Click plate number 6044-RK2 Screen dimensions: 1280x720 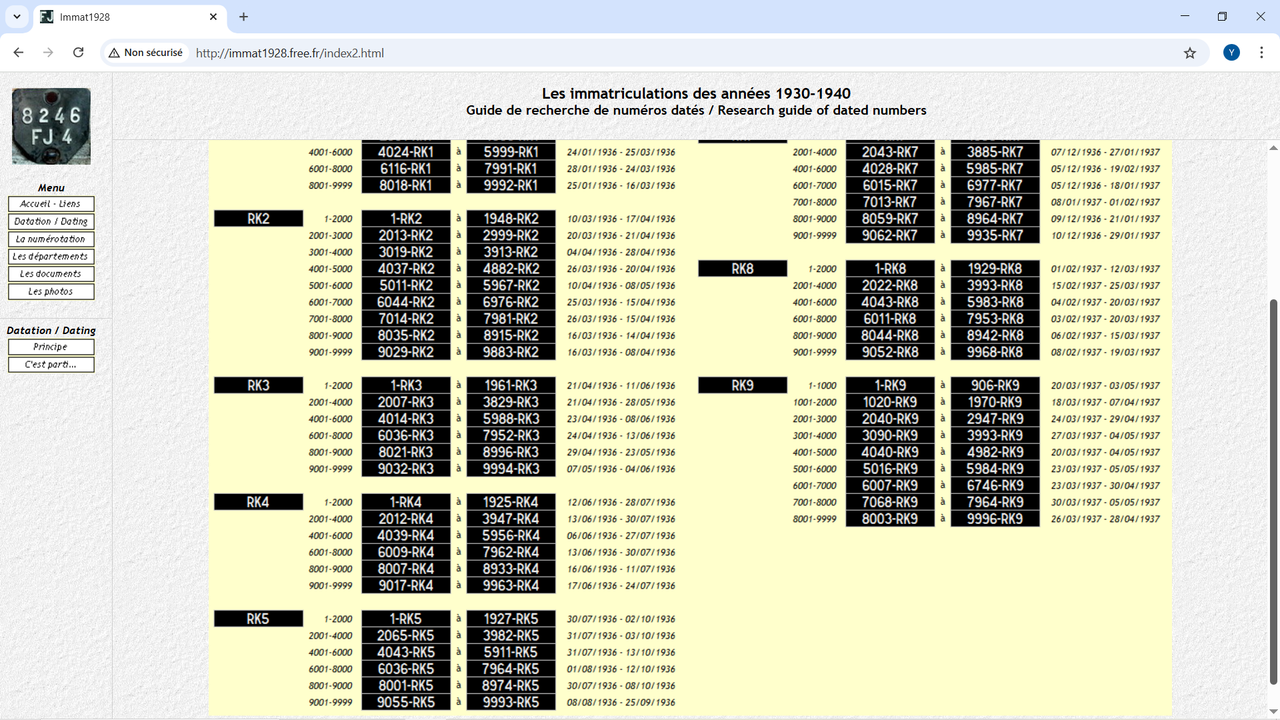tap(406, 302)
